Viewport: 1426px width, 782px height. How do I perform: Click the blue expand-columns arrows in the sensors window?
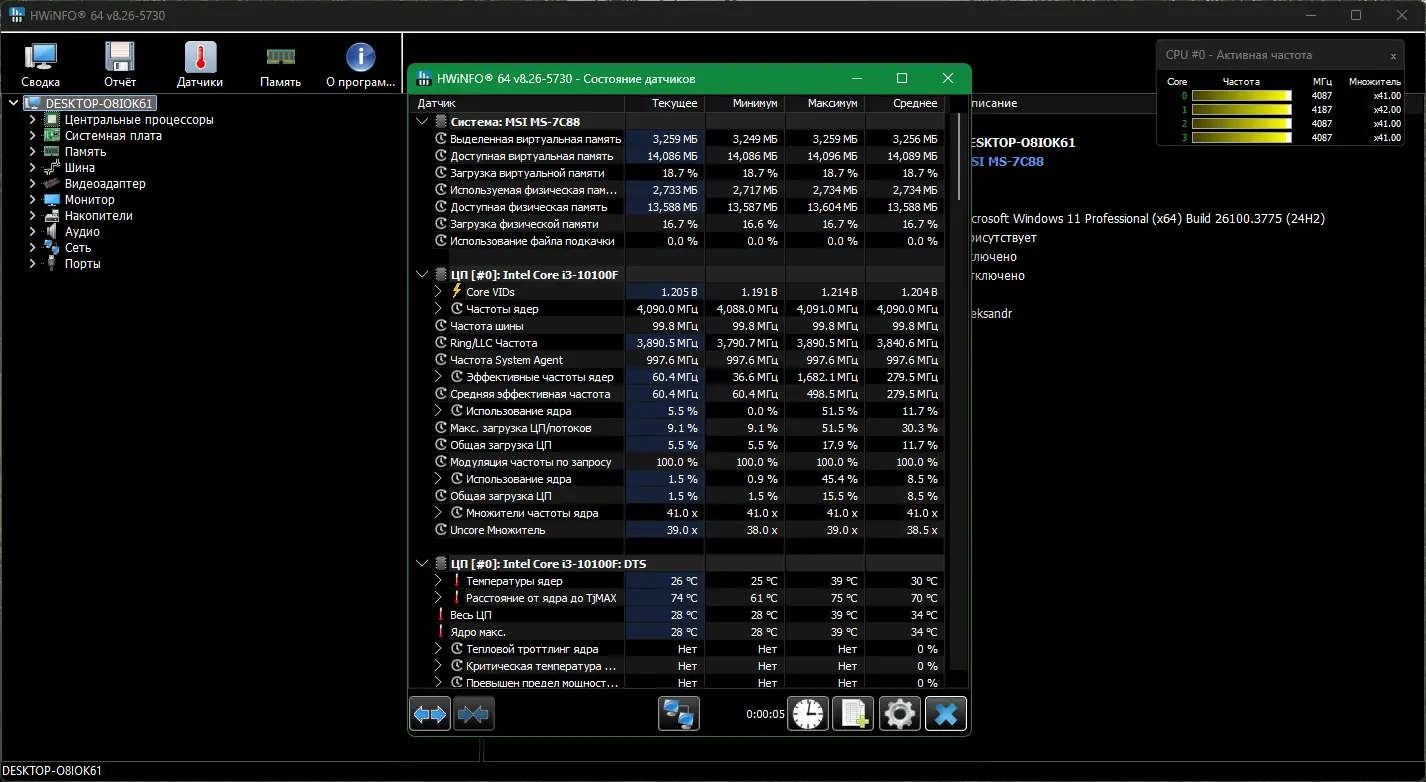point(430,714)
